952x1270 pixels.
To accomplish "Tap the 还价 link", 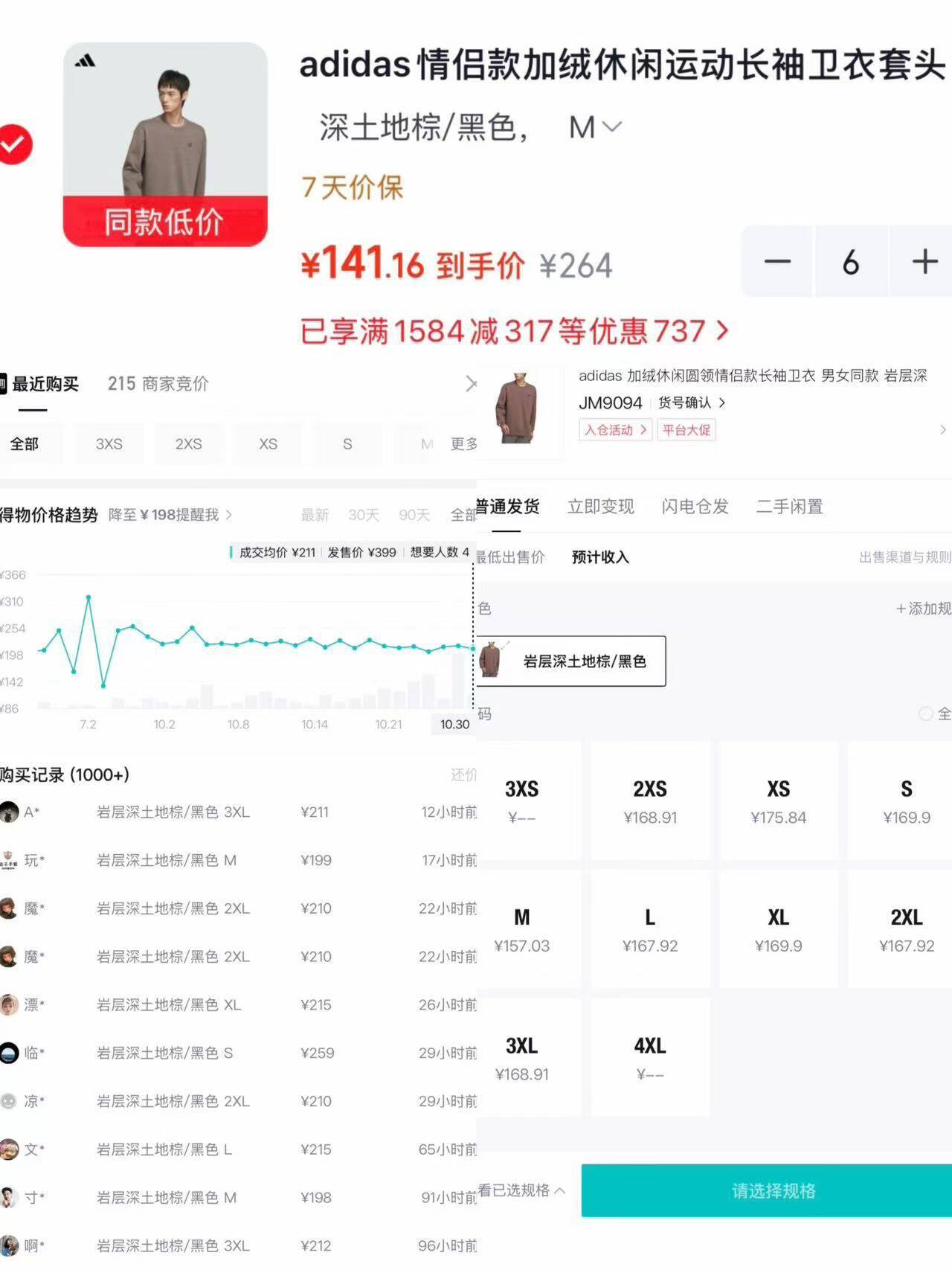I will (x=463, y=774).
